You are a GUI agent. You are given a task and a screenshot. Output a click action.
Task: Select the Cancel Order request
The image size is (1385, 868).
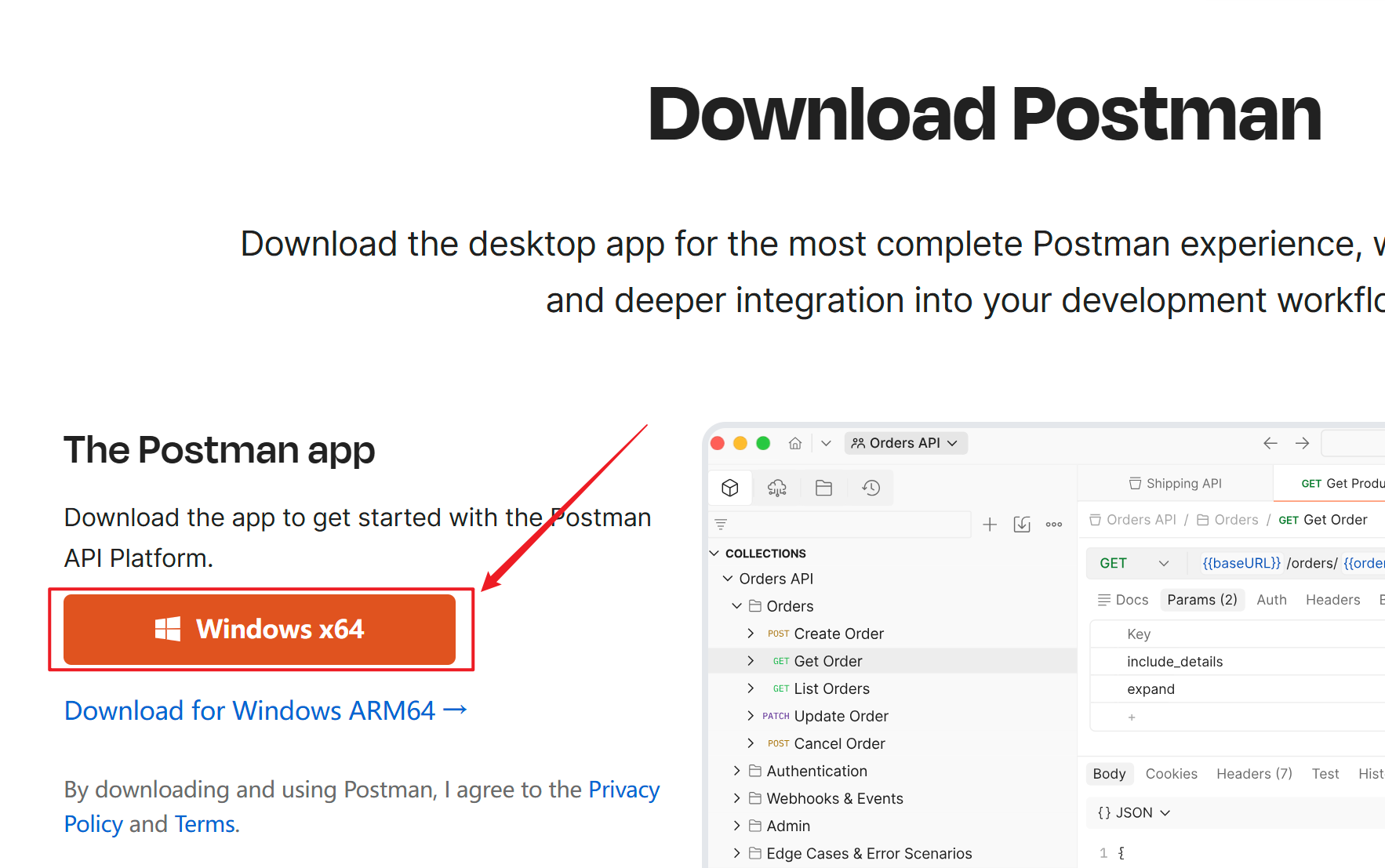click(x=839, y=743)
